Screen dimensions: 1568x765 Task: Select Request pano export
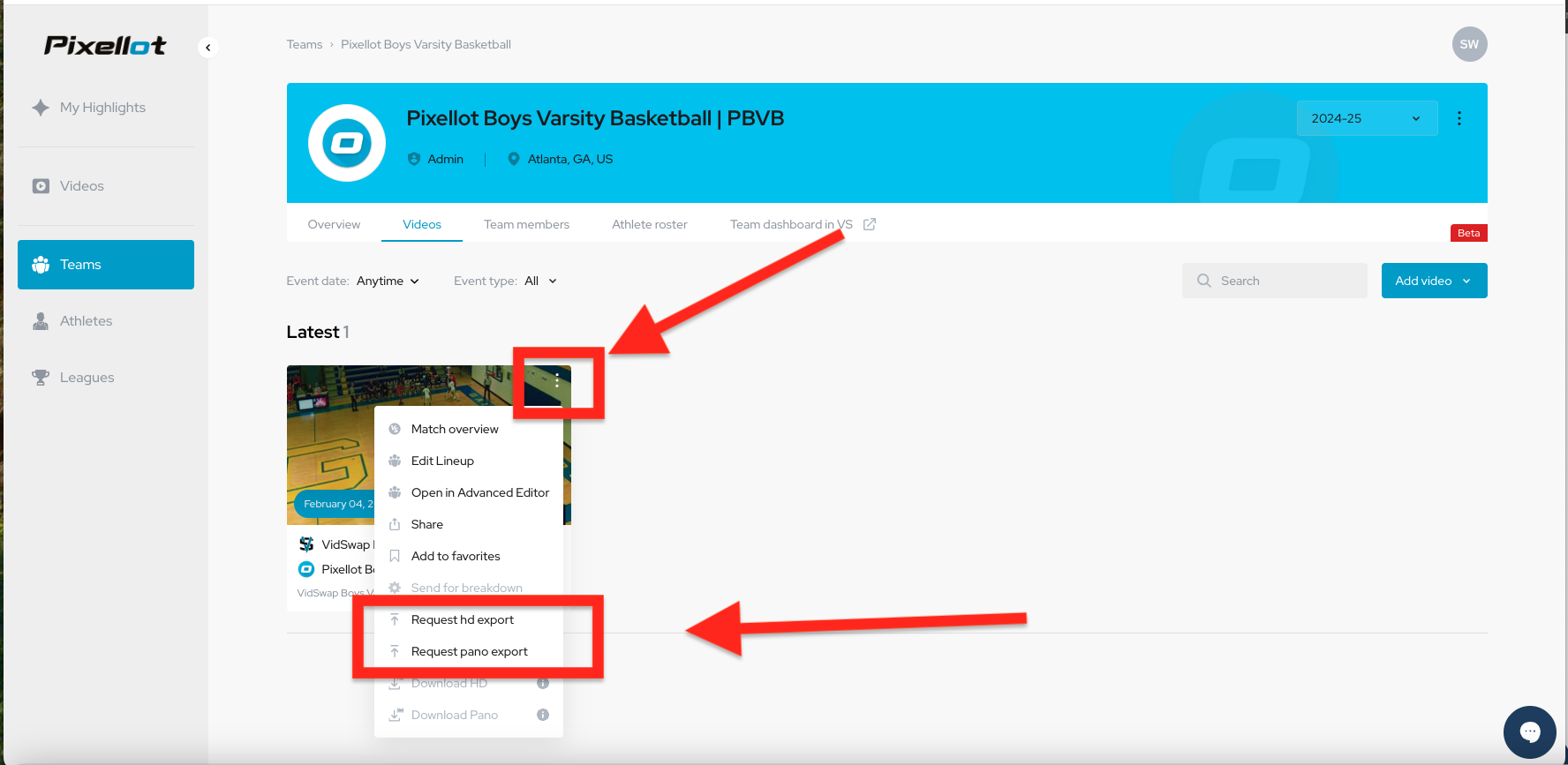tap(469, 651)
